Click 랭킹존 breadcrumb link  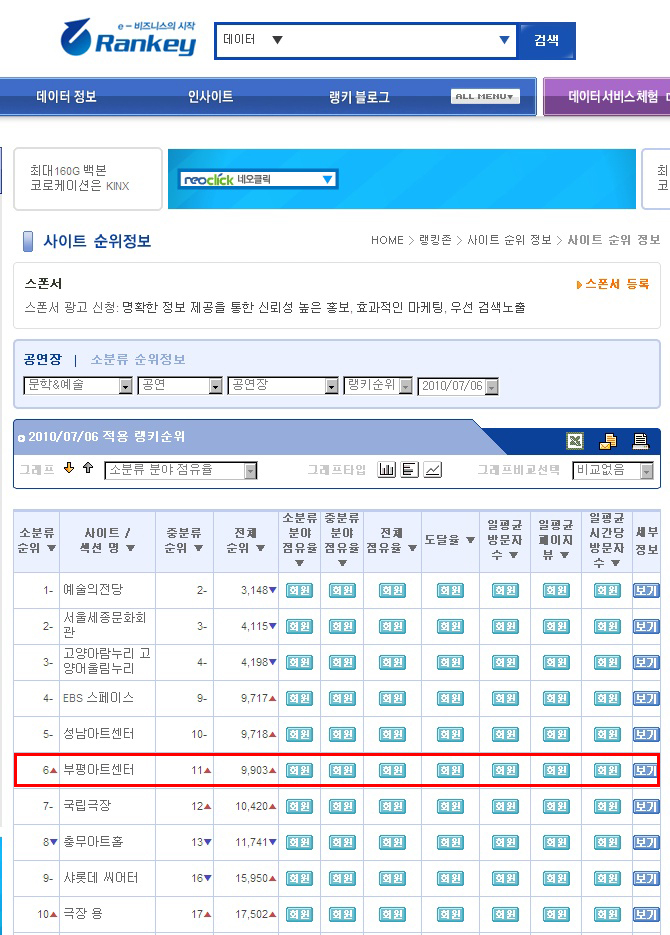[x=435, y=240]
